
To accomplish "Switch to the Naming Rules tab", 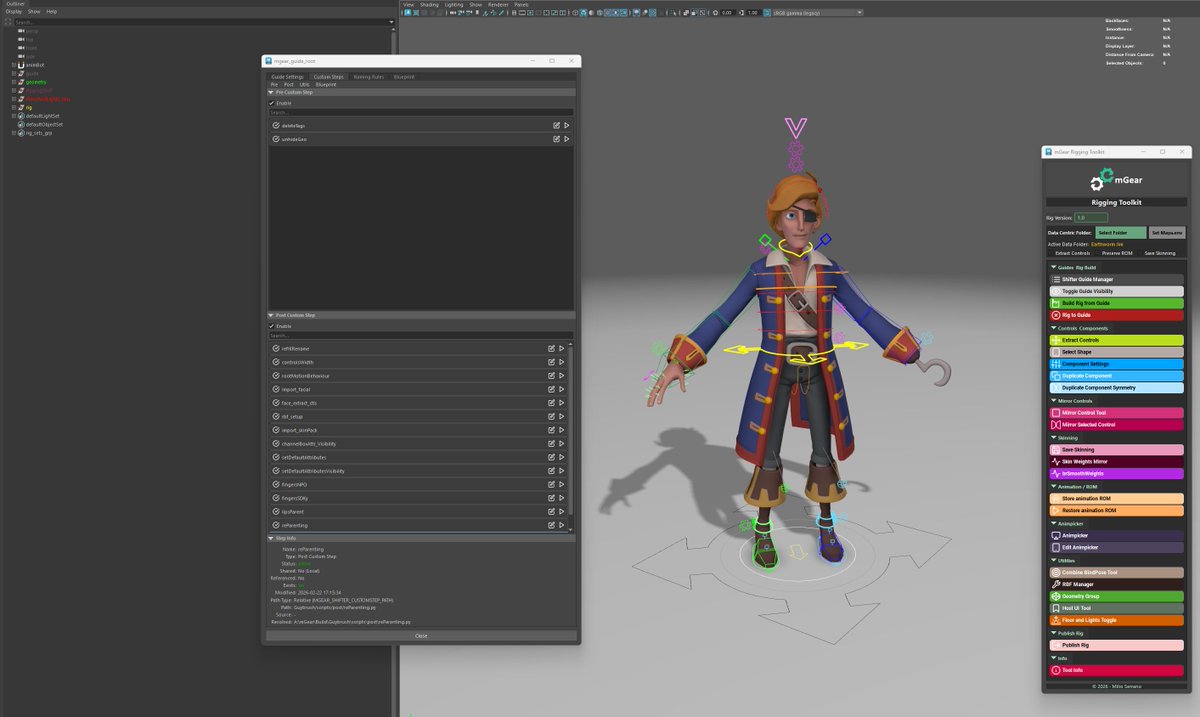I will [368, 76].
